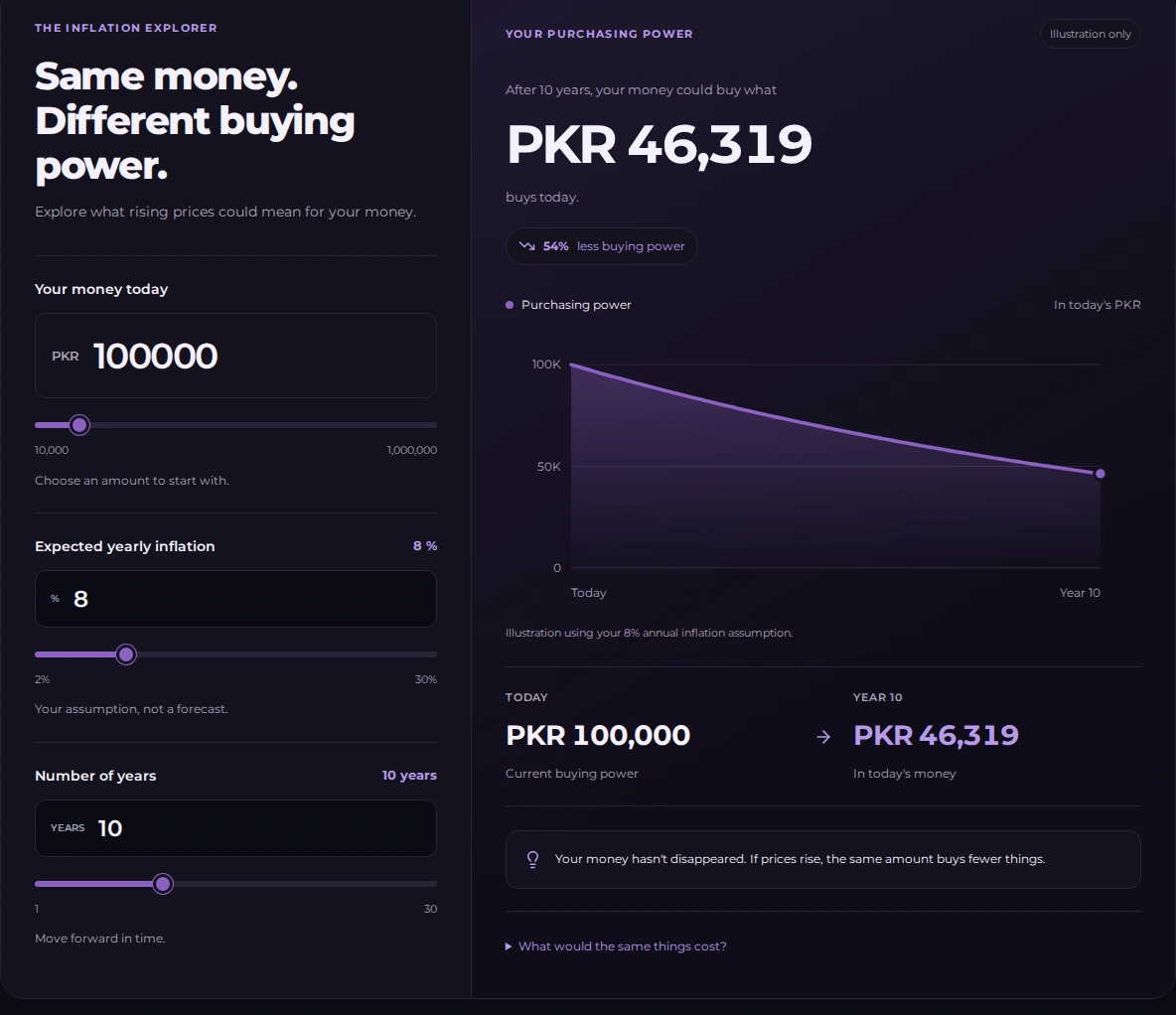Click the '10 years' readout label
This screenshot has height=1015, width=1176.
tap(409, 775)
